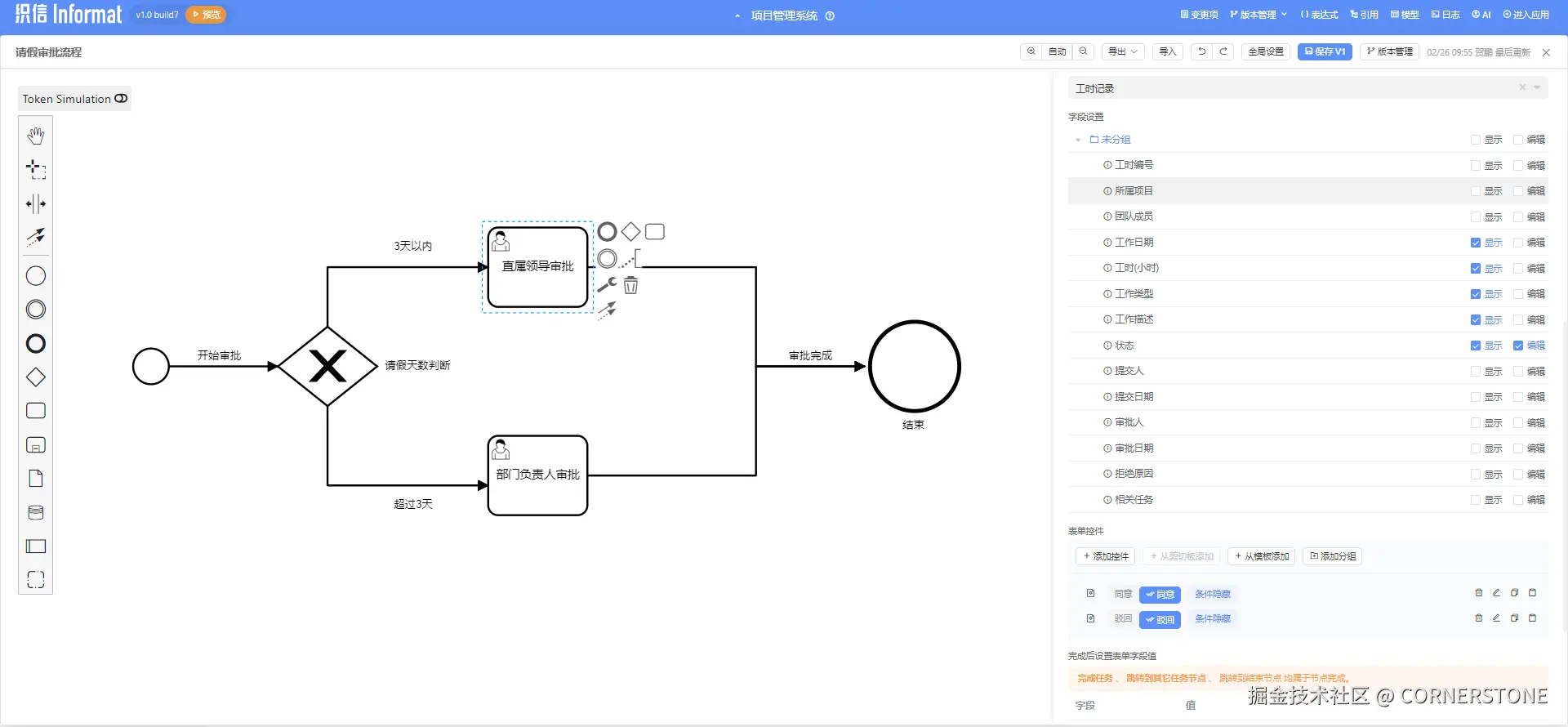Uncheck 显示 for 工作描述 field
The width and height of the screenshot is (1568, 727).
point(1475,320)
